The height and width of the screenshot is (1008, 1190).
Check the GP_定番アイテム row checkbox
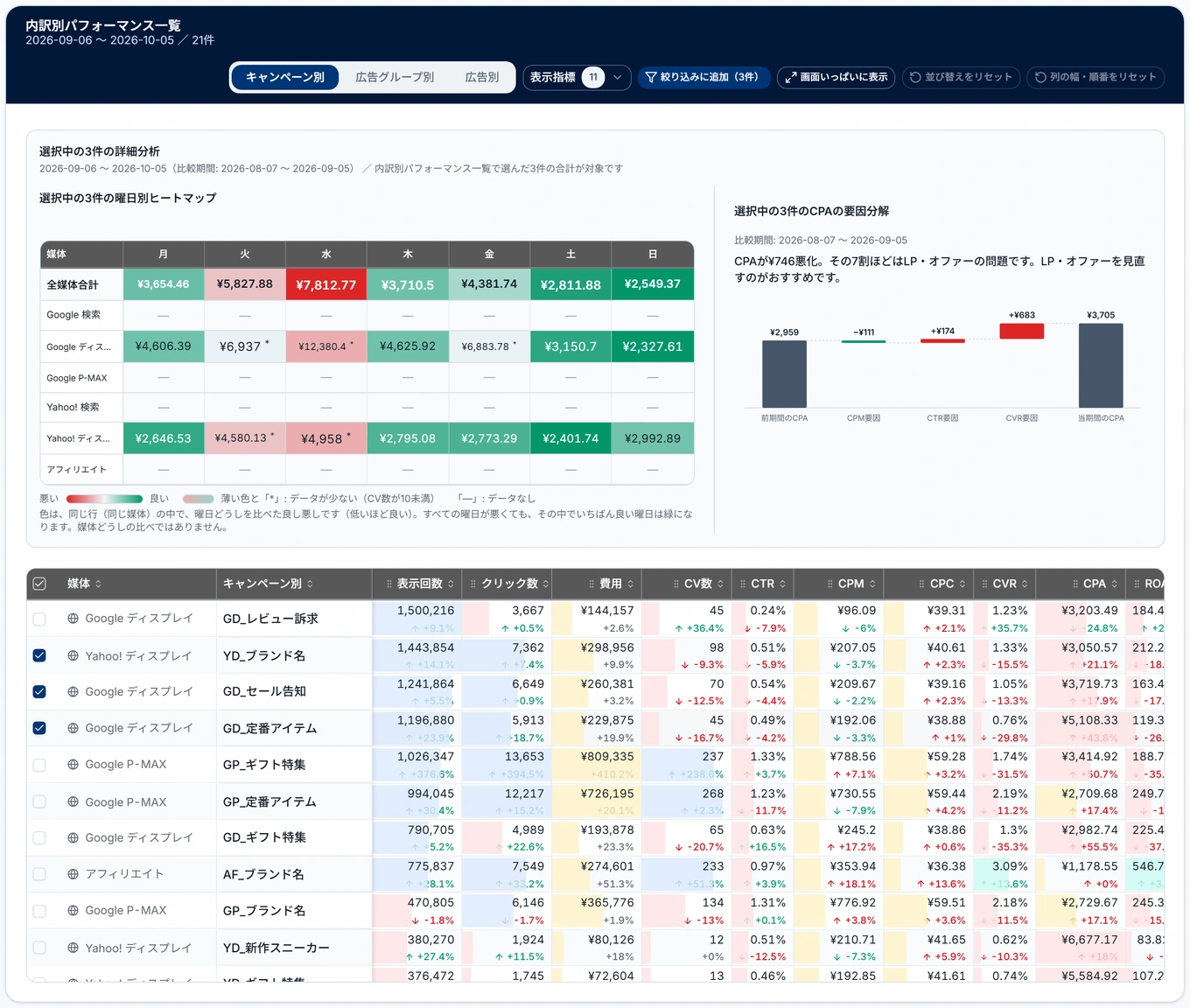pos(39,801)
